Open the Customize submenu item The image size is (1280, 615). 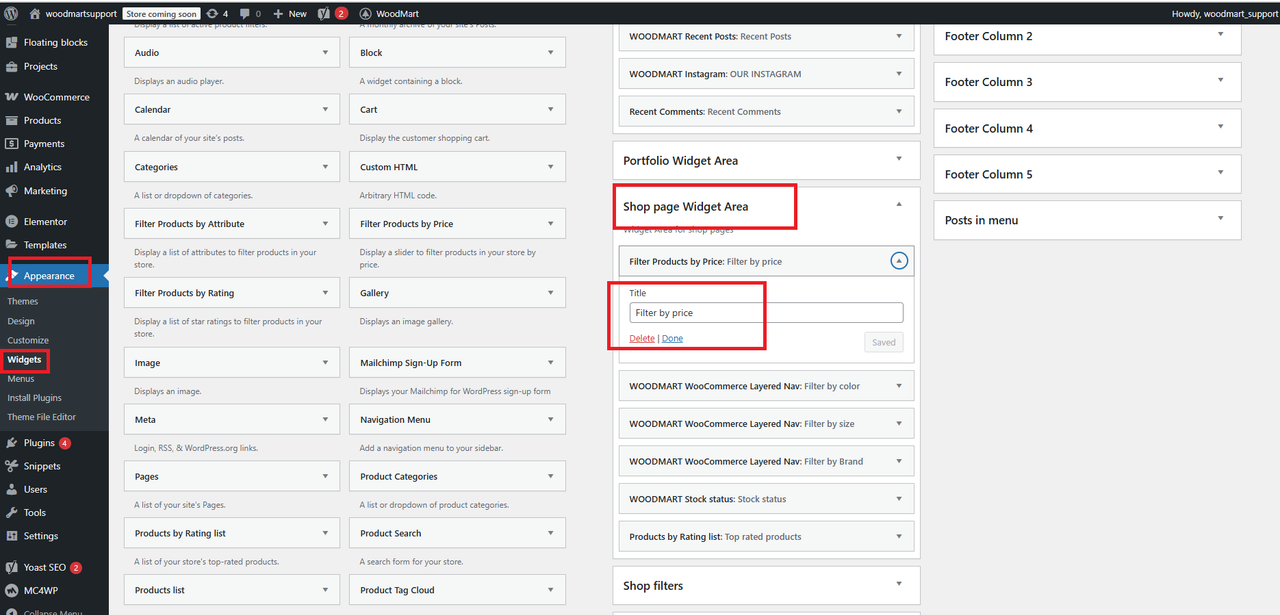pyautogui.click(x=28, y=340)
